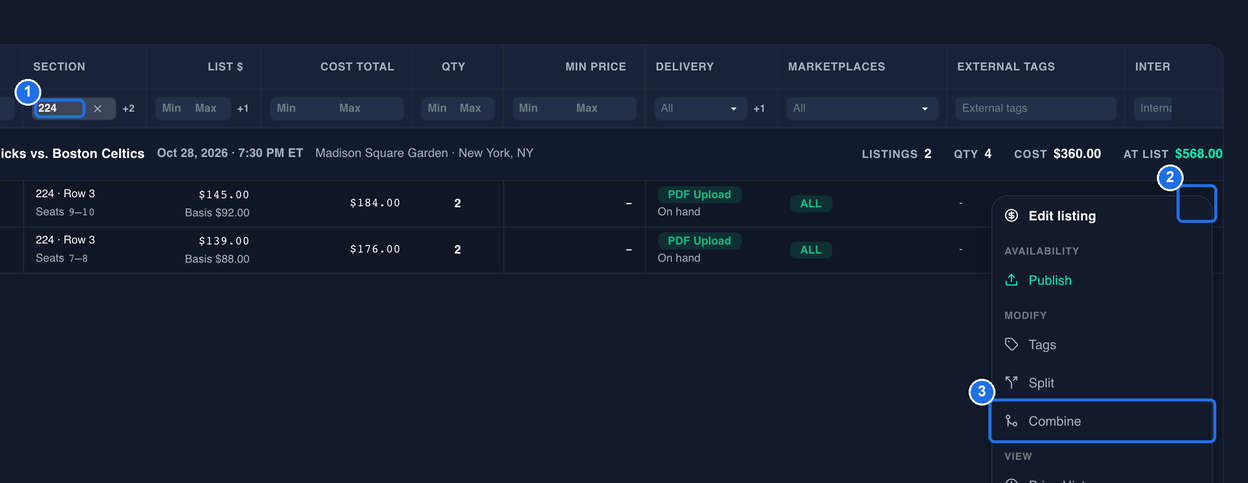1248x483 pixels.
Task: Click the Cost Total column header
Action: pos(357,67)
